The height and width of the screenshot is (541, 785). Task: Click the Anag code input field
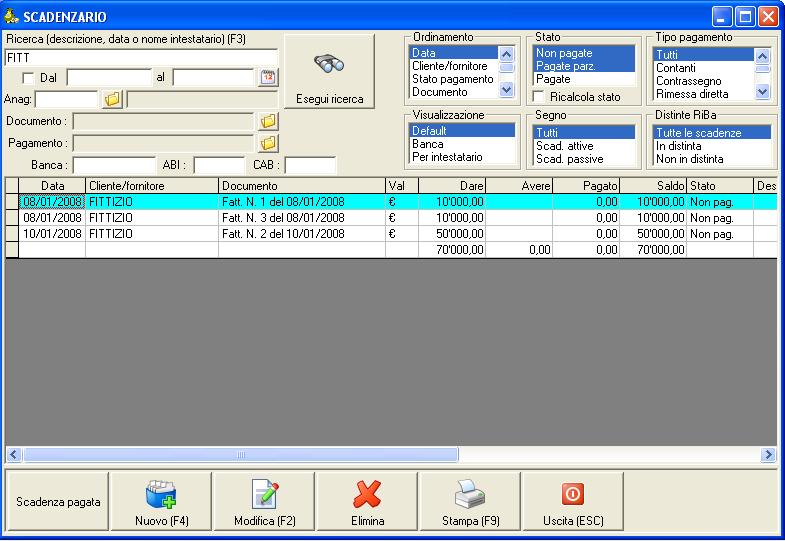[67, 99]
